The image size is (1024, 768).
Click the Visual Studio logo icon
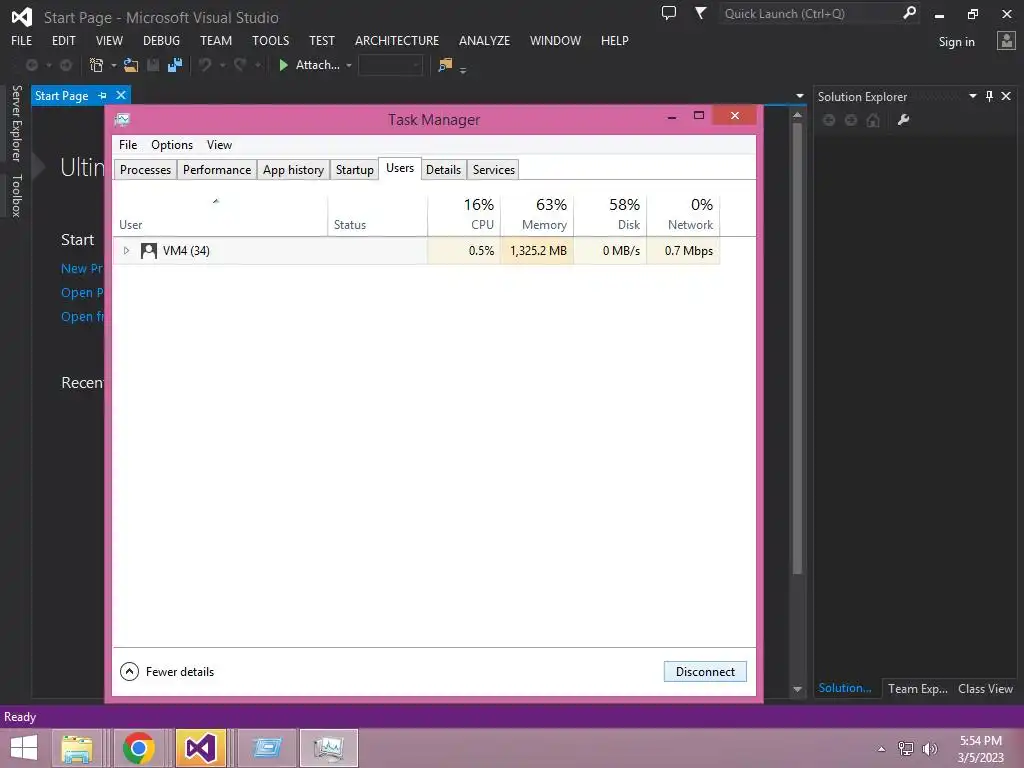click(x=22, y=17)
